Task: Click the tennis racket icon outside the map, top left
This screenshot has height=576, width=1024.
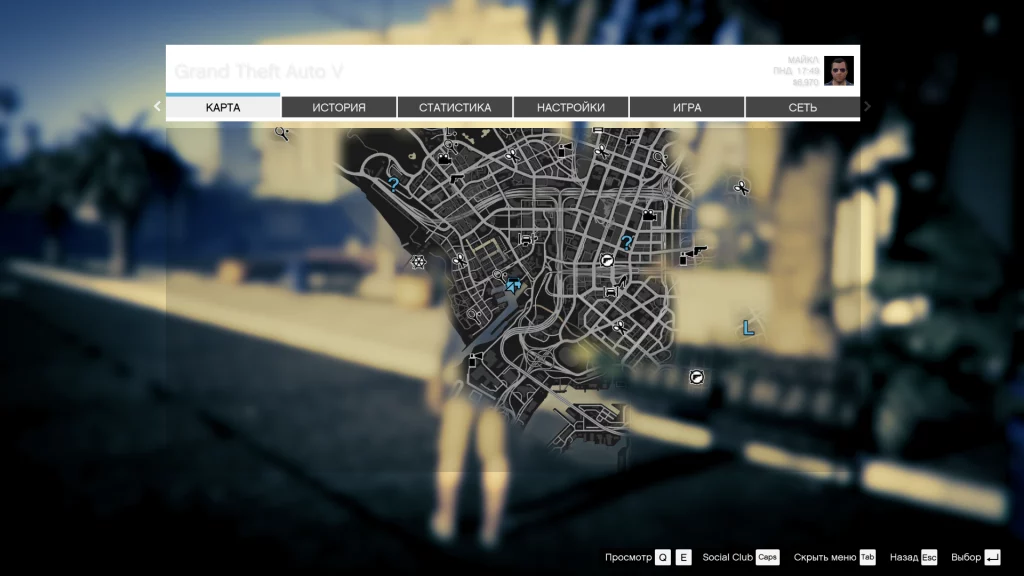Action: coord(282,134)
